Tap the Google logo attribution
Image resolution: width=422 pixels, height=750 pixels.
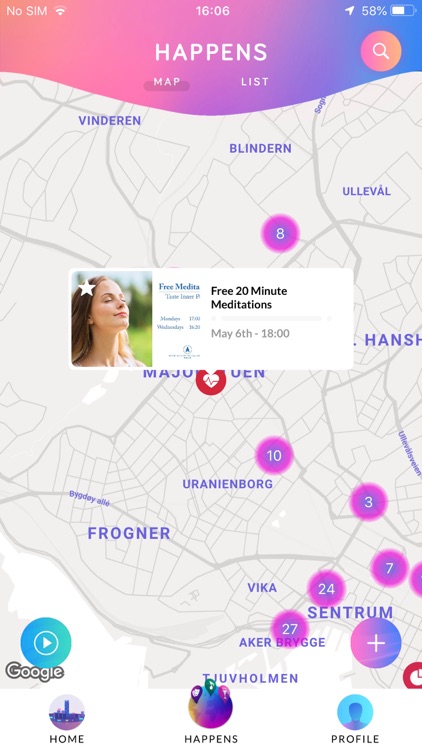[34, 672]
